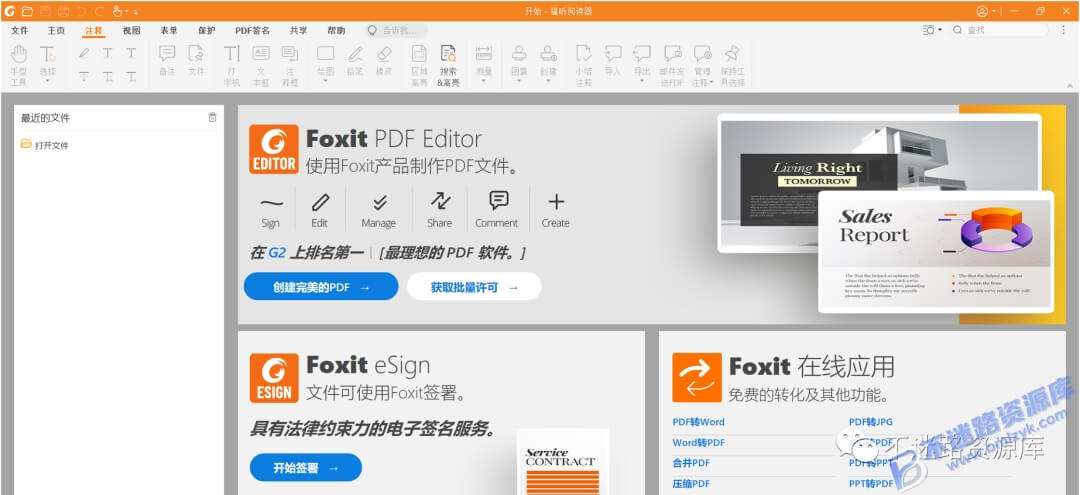This screenshot has height=495, width=1080.
Task: Select the Textbox (文本框) tool
Action: [261, 65]
